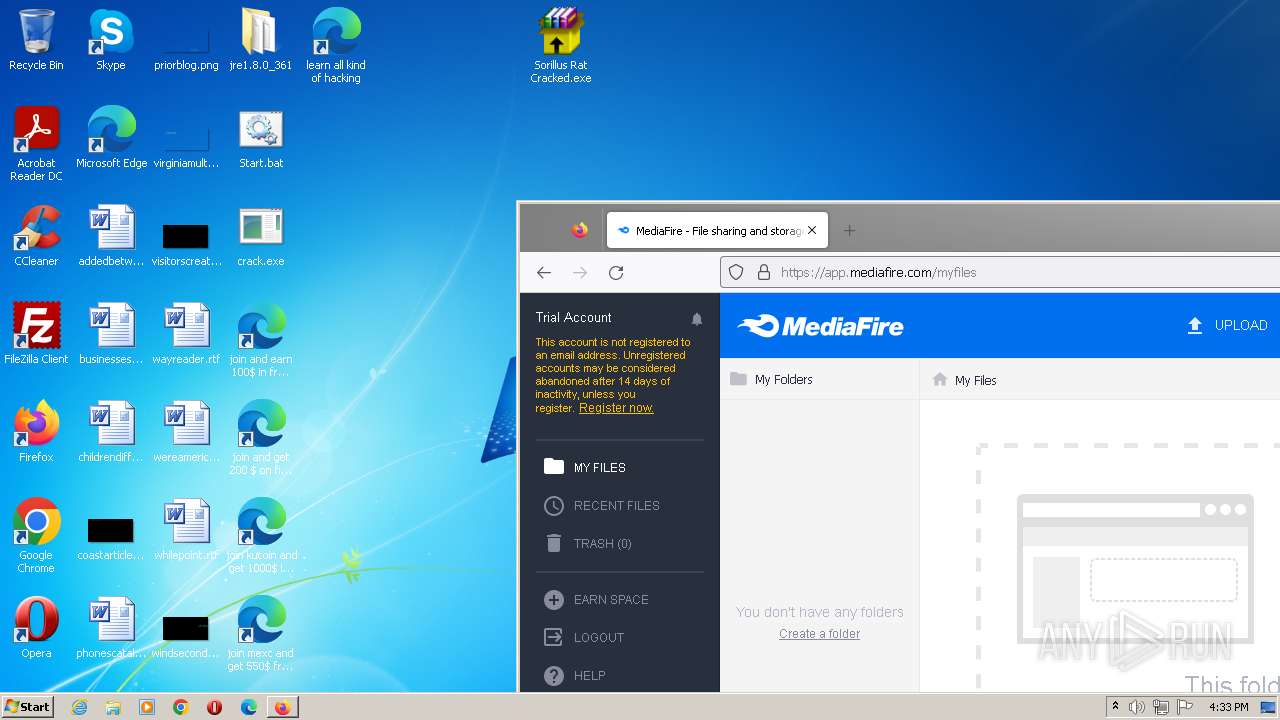Select the crack.exe file icon
The height and width of the screenshot is (720, 1280).
click(x=261, y=236)
